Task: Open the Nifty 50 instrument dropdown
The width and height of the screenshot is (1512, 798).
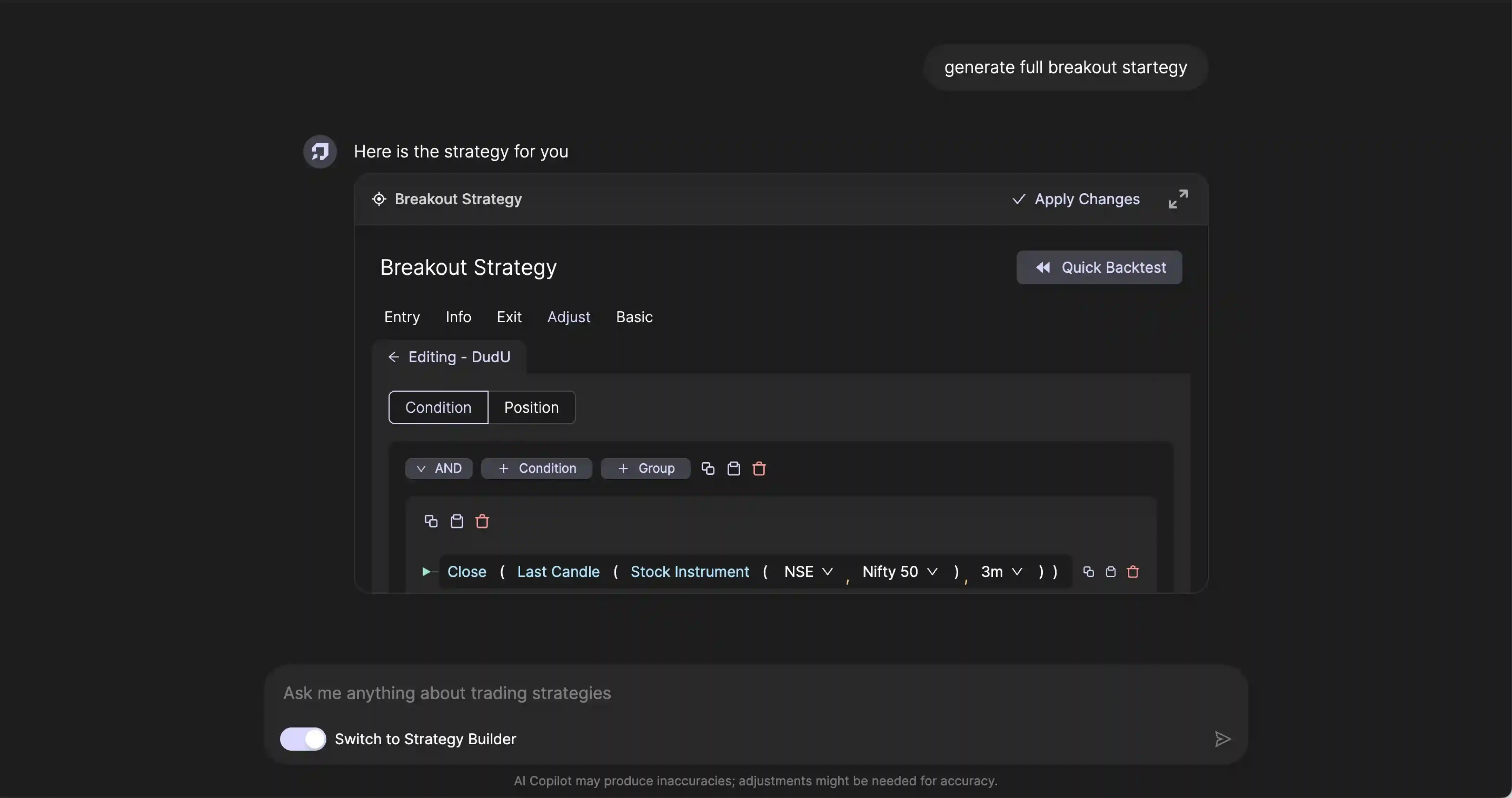Action: coord(900,572)
